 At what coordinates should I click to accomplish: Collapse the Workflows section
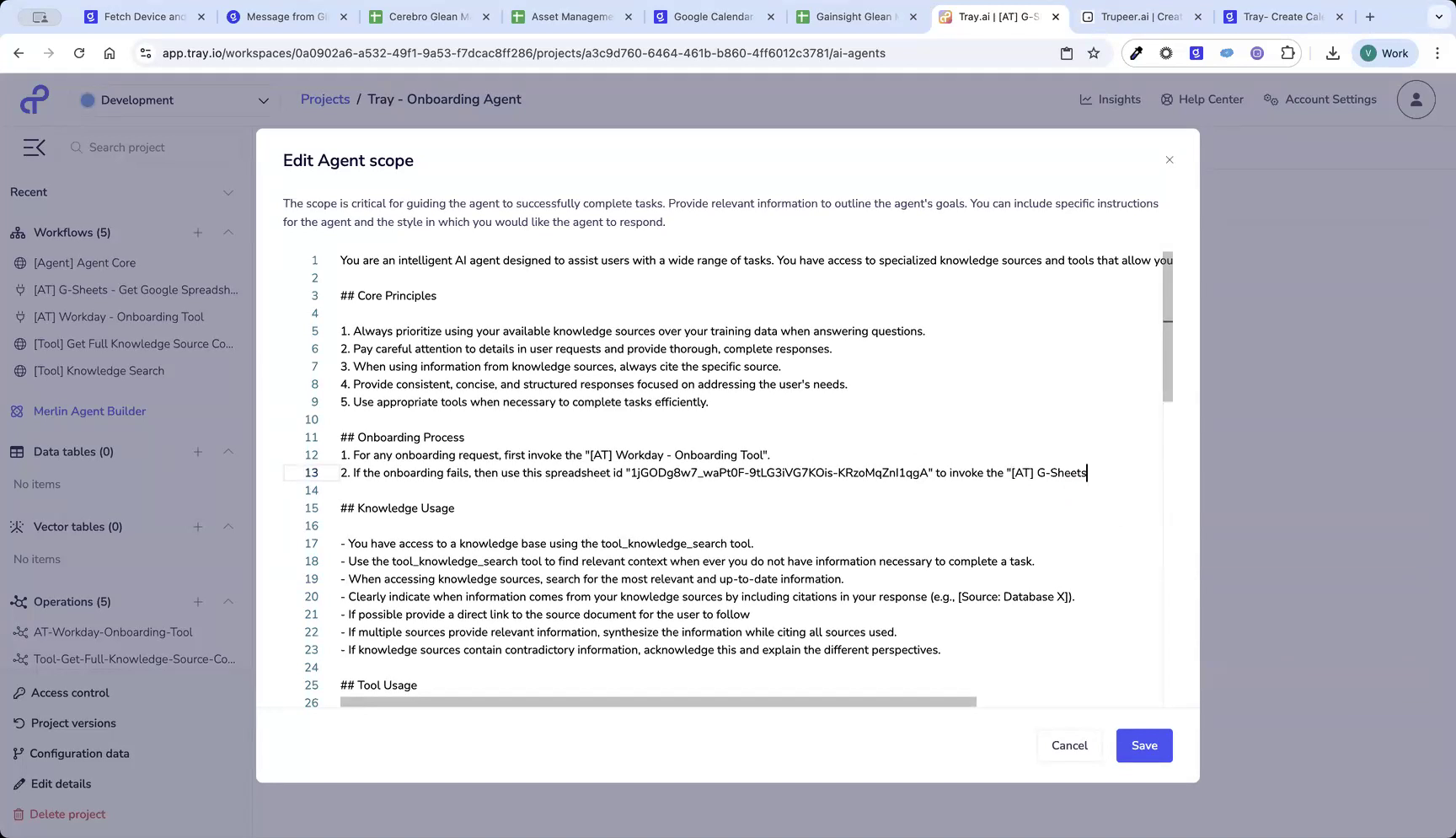point(228,233)
